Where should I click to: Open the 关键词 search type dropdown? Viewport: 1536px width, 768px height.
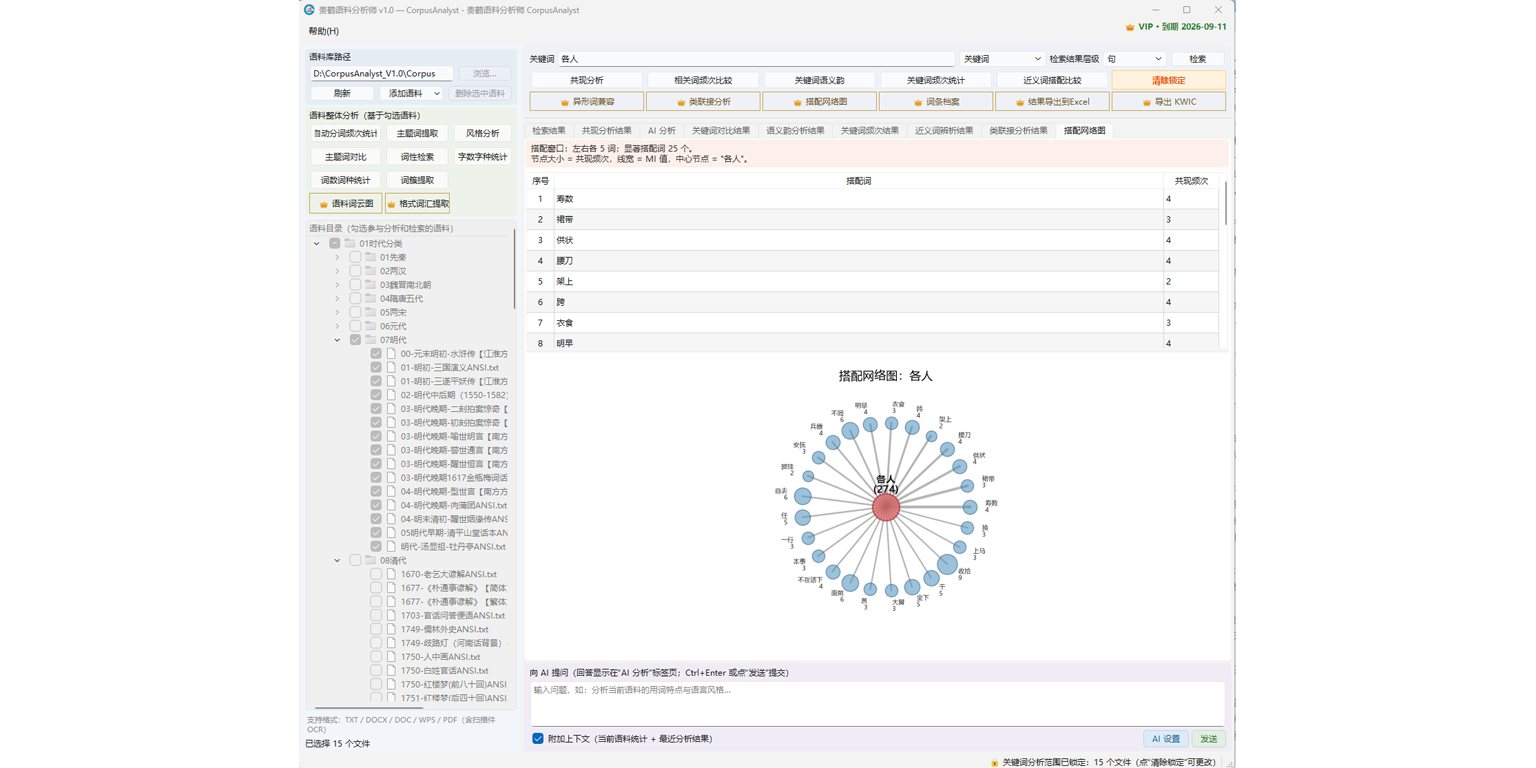(1002, 59)
